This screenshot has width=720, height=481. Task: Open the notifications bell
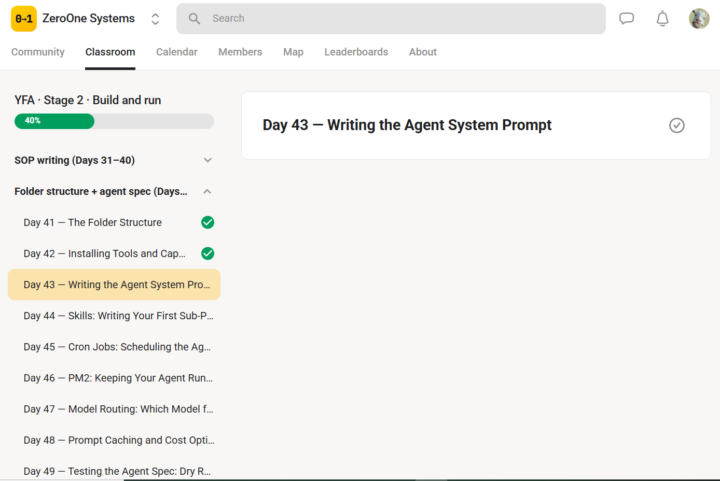tap(662, 19)
